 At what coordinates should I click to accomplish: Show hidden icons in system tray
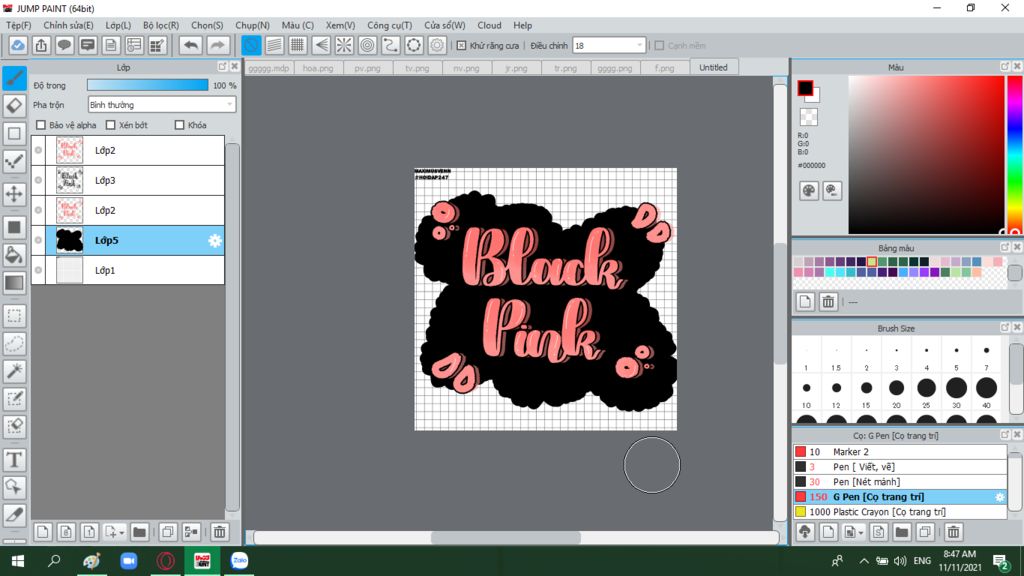(x=863, y=561)
